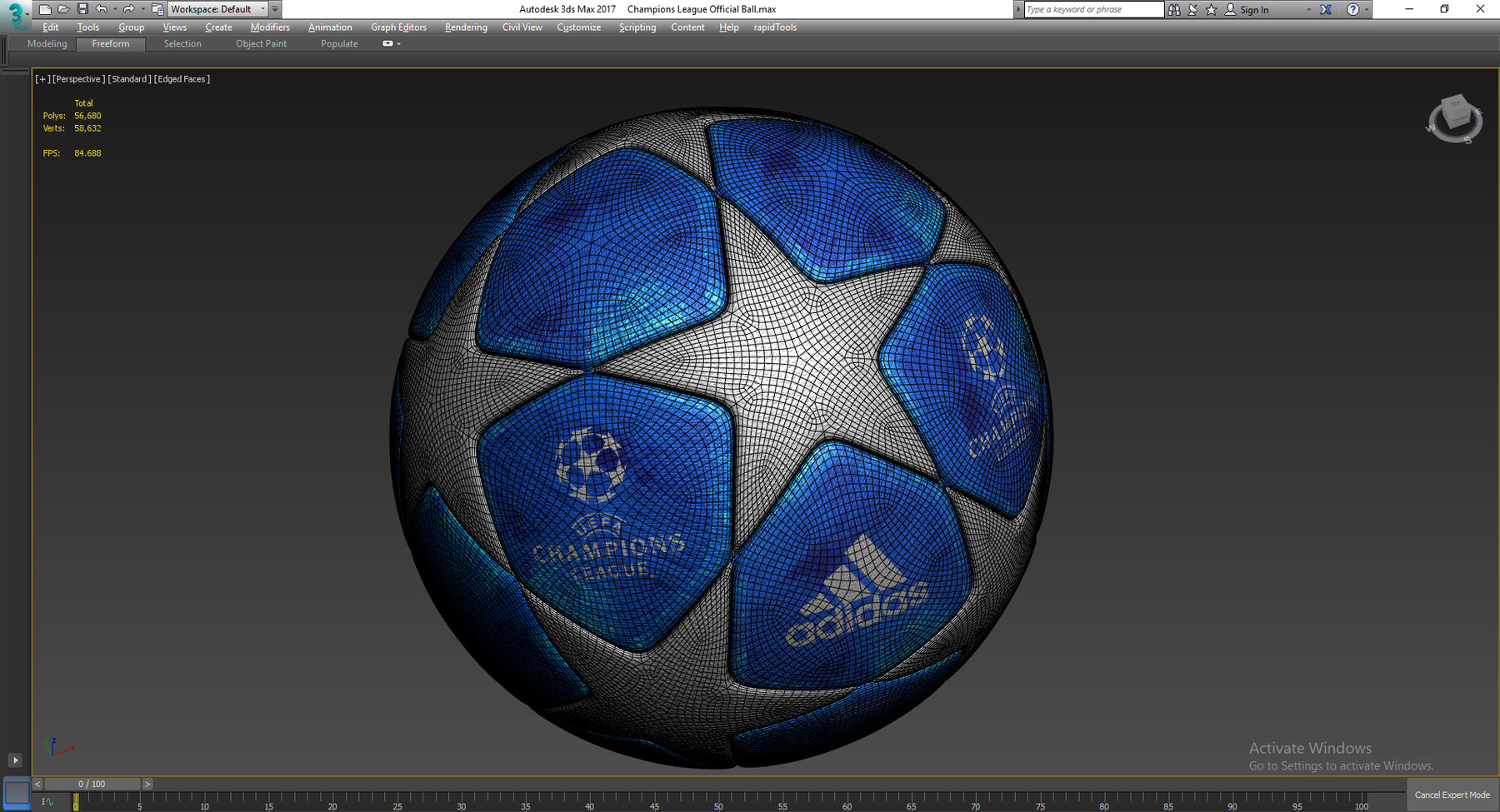Image resolution: width=1500 pixels, height=812 pixels.
Task: Switch to the Populate ribbon tab
Action: pos(339,44)
